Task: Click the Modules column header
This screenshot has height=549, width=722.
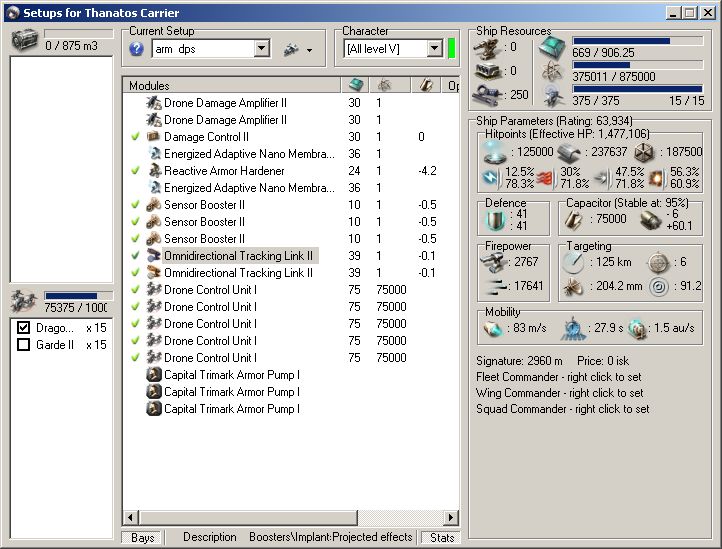Action: click(x=232, y=85)
